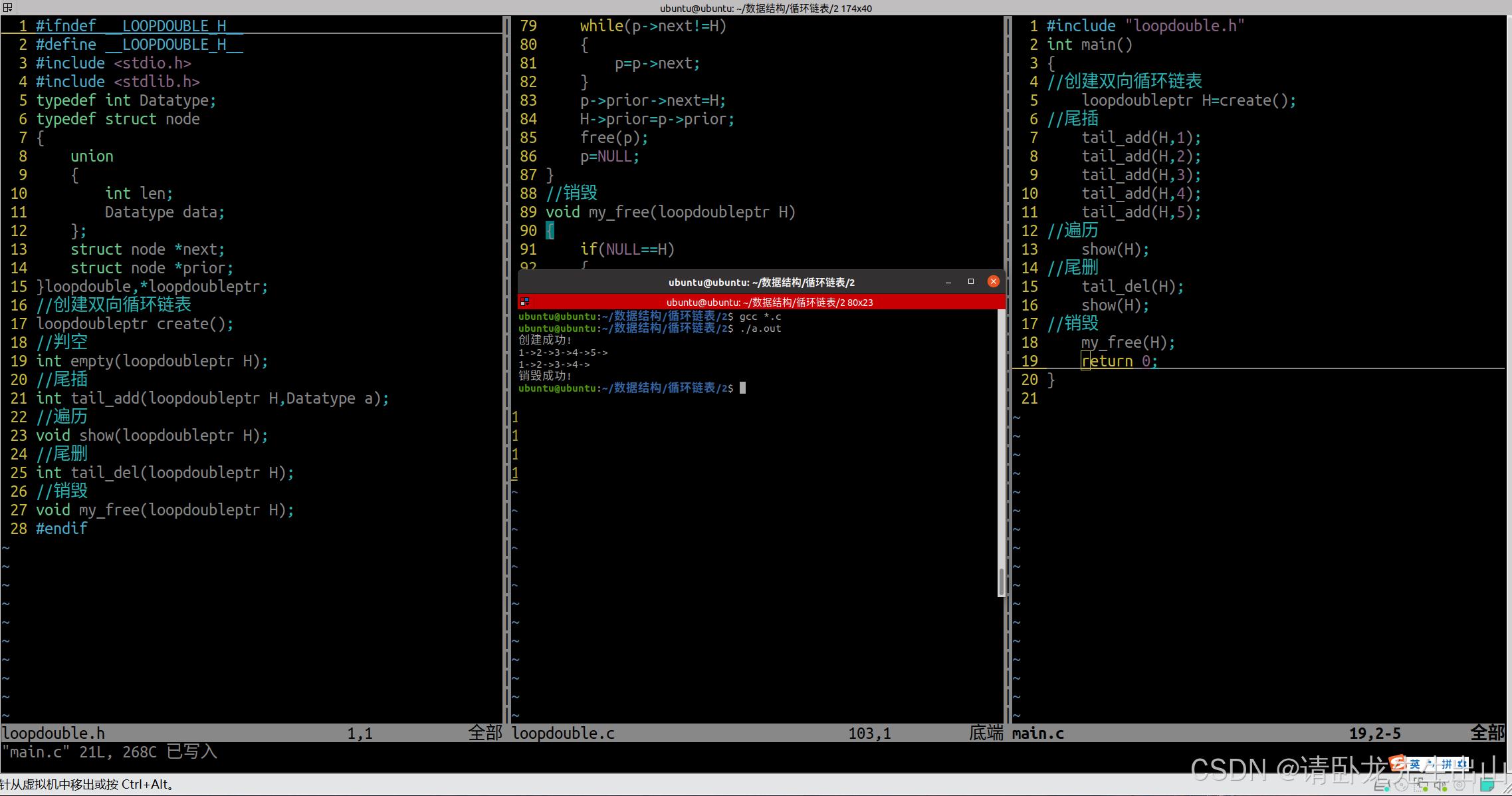
Task: Click the CD-ROM device icon in the VMware tray
Action: coord(1402,785)
